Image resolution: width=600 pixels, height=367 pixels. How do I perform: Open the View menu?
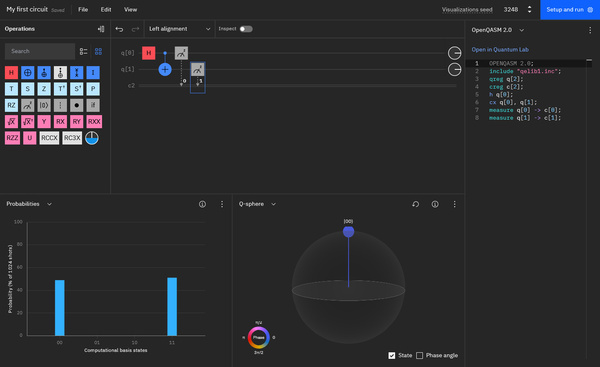130,10
